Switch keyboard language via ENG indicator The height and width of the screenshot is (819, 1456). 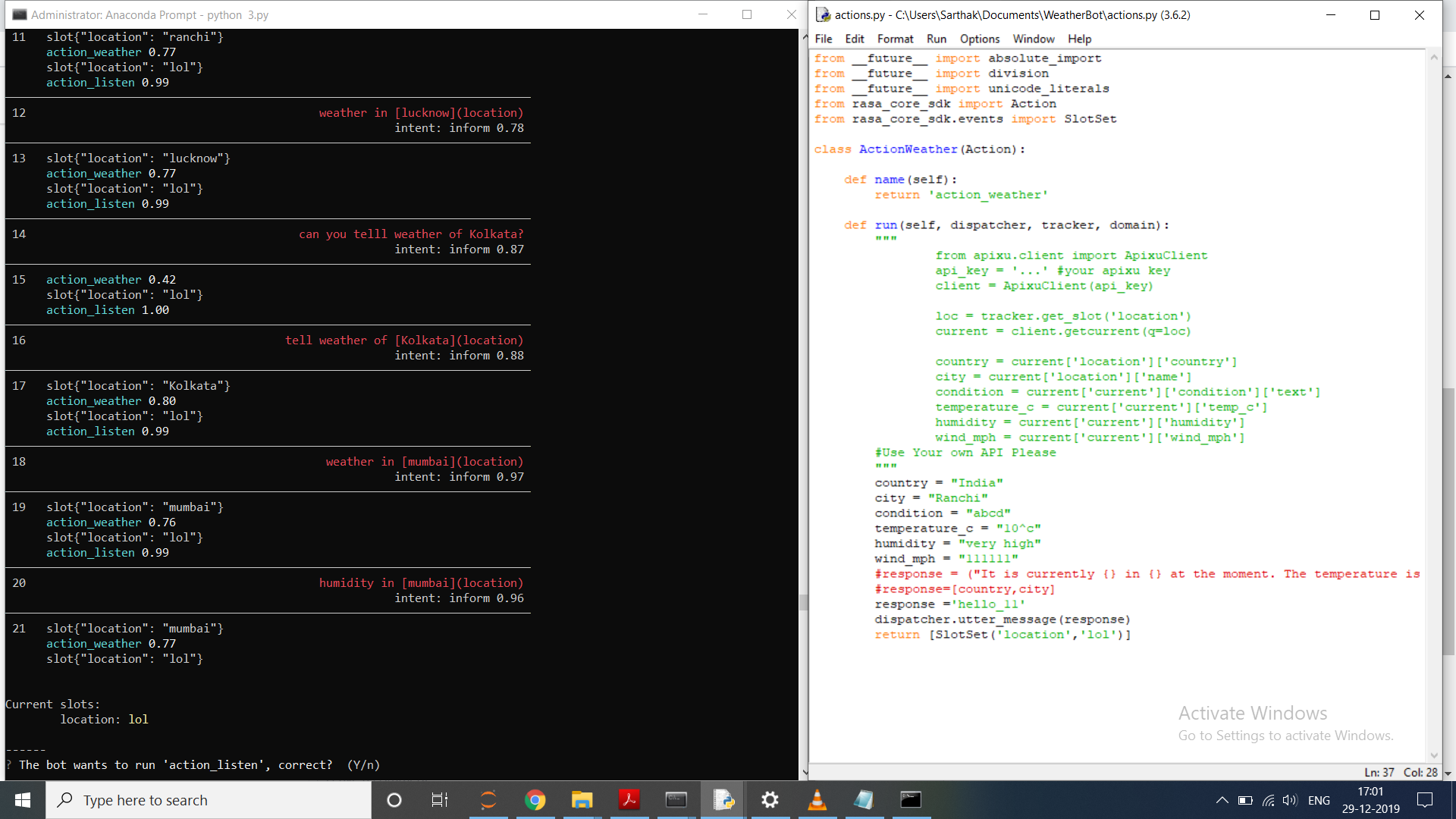coord(1319,800)
